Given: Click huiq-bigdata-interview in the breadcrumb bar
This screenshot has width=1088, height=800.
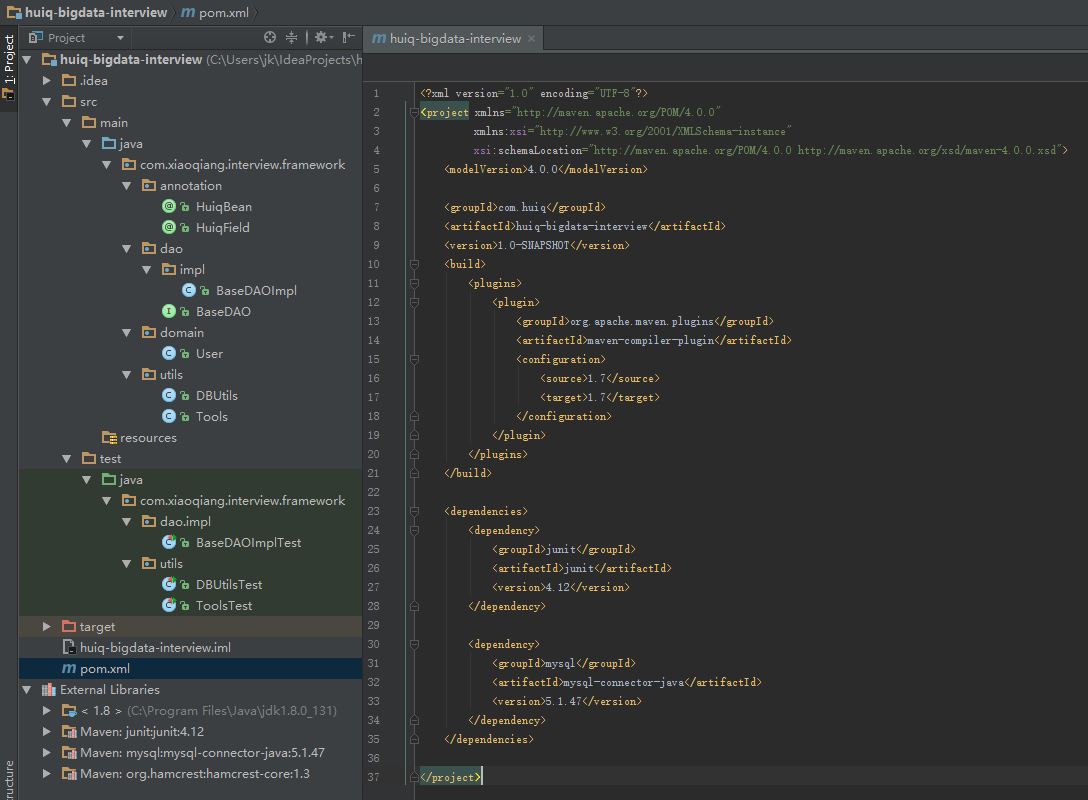Looking at the screenshot, I should (x=87, y=12).
